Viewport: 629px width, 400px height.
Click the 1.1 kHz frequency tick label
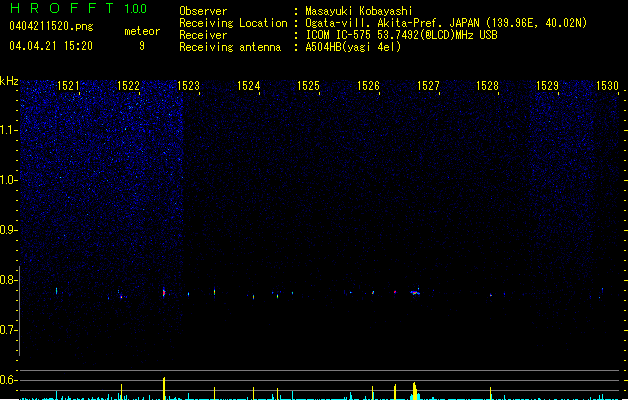tap(8, 130)
